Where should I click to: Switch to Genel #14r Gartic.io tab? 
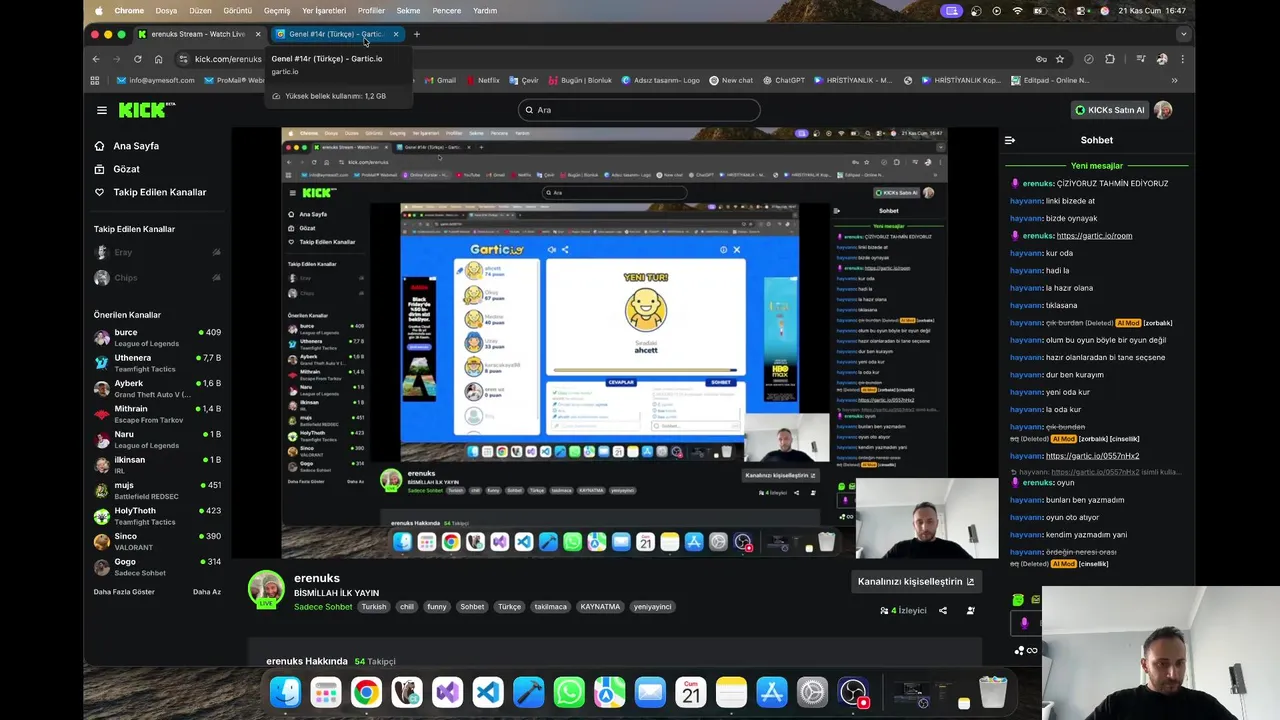point(336,34)
